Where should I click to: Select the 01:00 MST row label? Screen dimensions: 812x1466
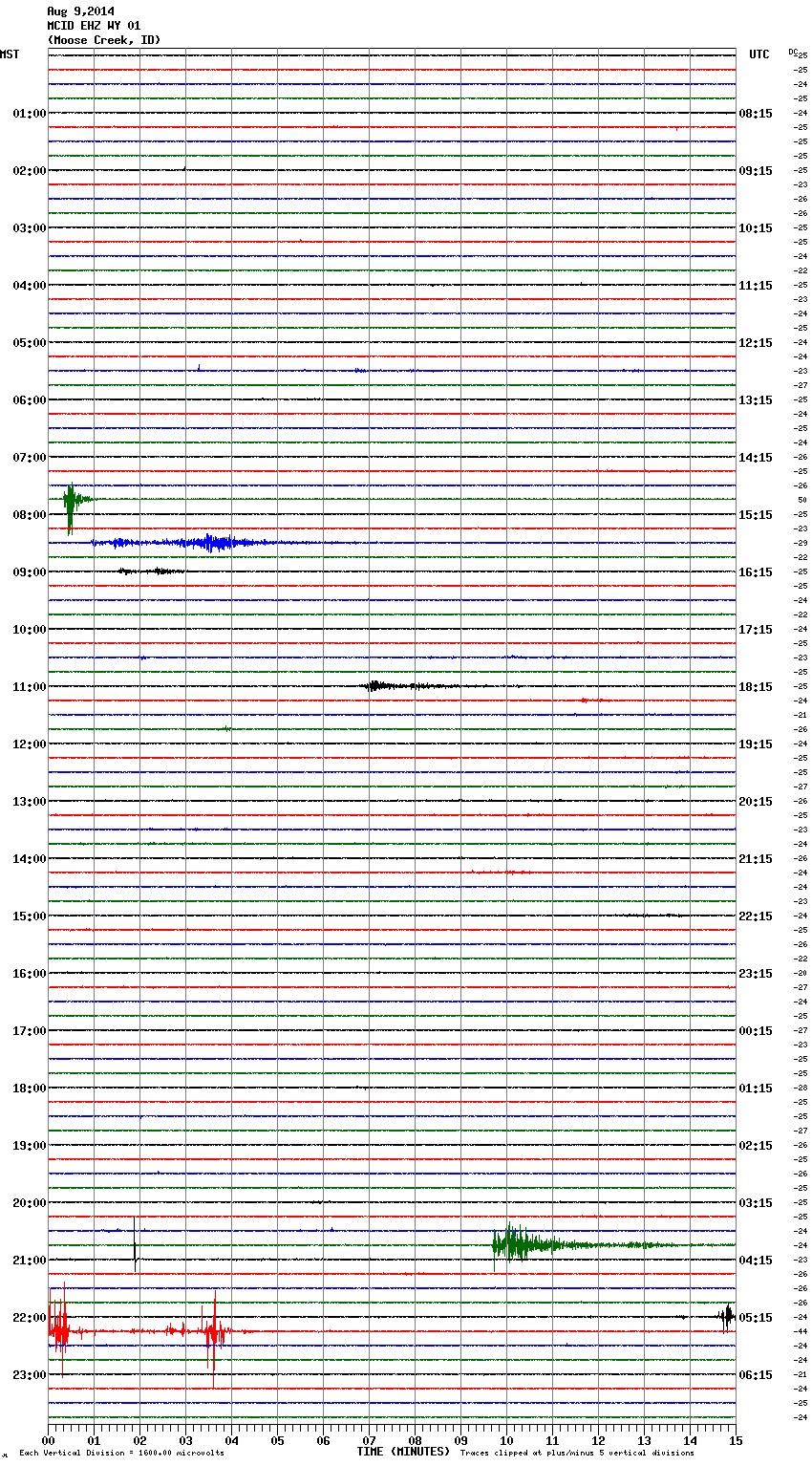(30, 114)
